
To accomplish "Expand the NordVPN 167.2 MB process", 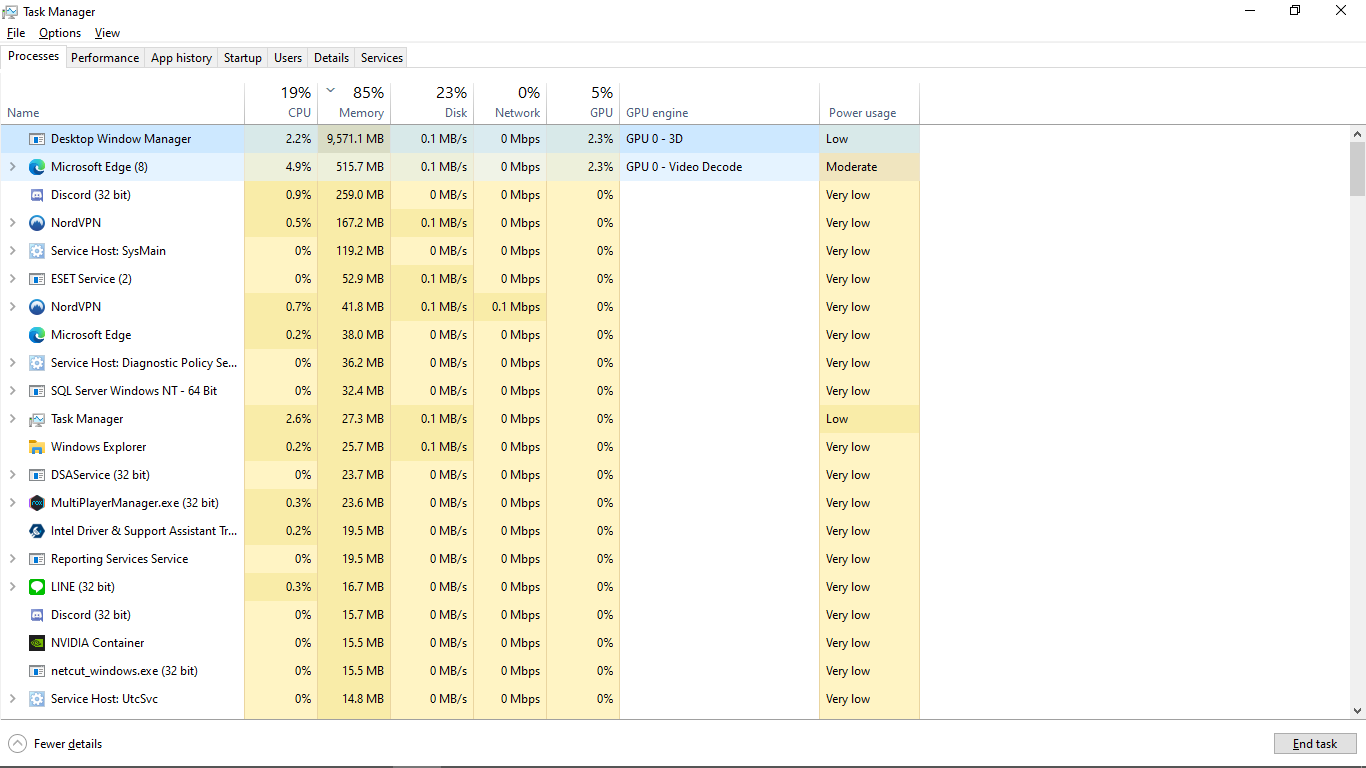I will pos(13,223).
